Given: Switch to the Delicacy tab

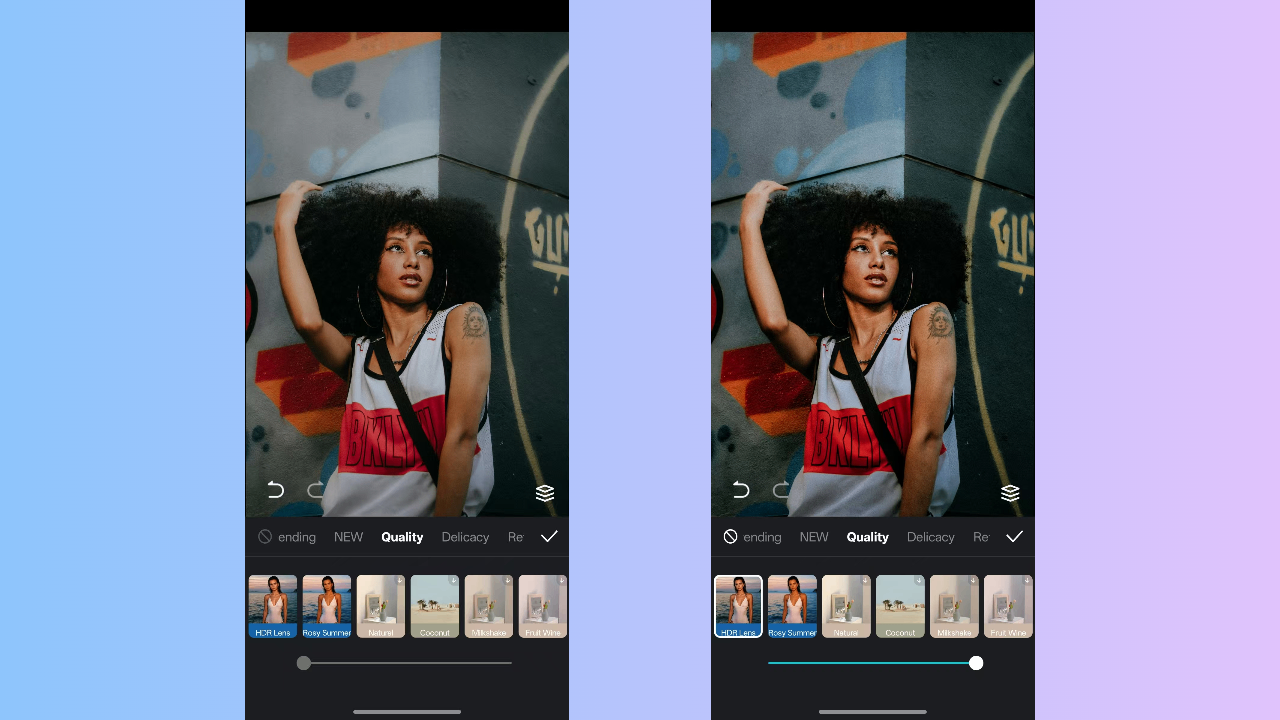Looking at the screenshot, I should (x=465, y=537).
